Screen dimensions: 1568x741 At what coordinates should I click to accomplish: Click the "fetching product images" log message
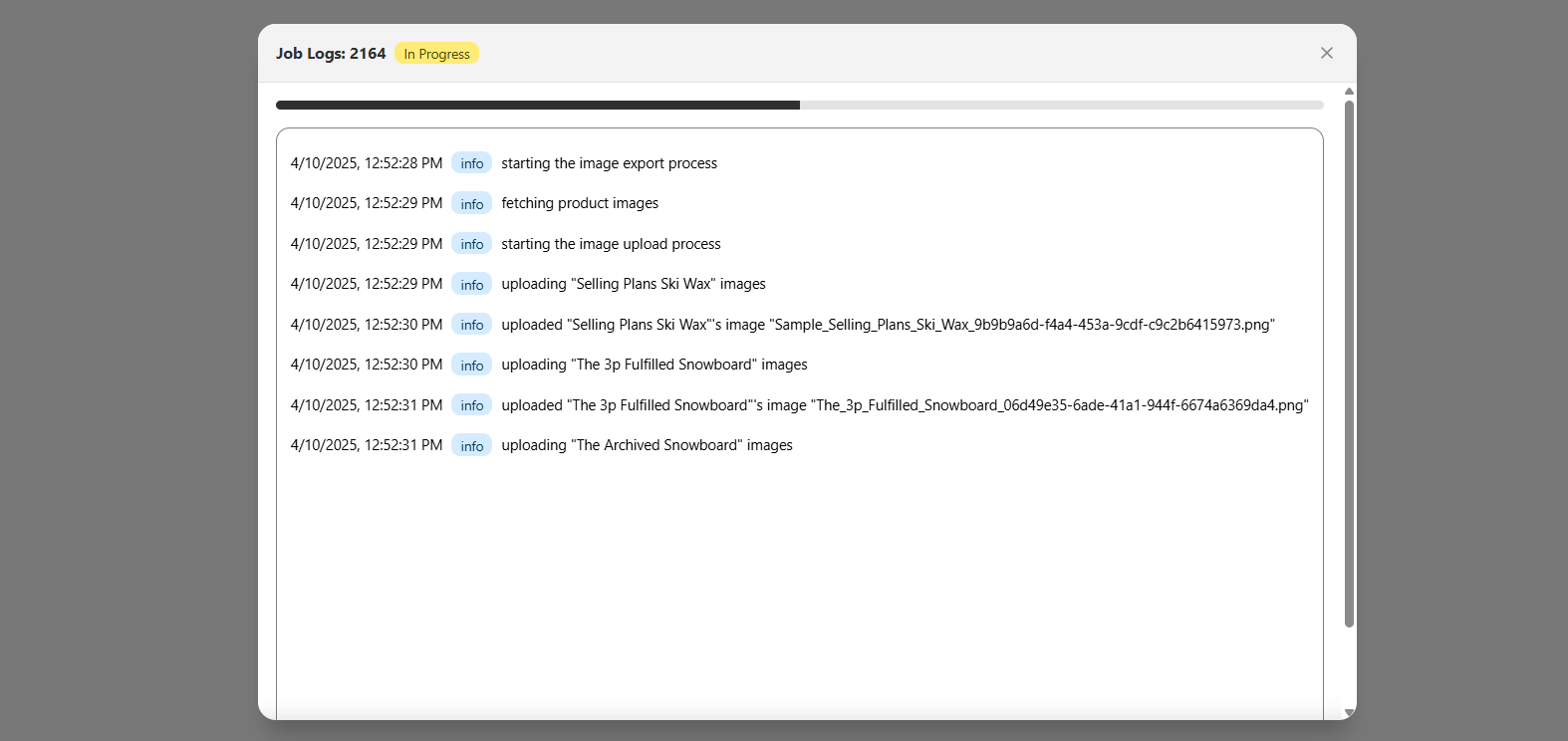pos(580,203)
